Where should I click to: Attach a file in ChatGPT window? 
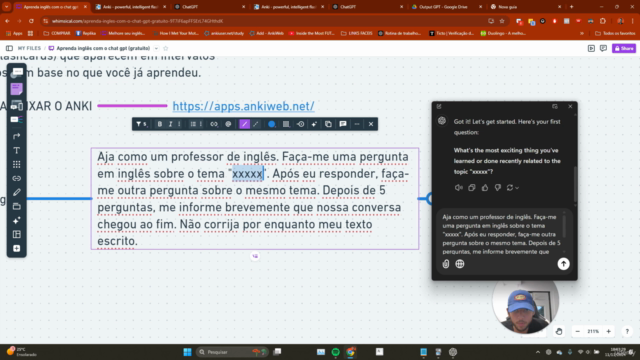446,264
